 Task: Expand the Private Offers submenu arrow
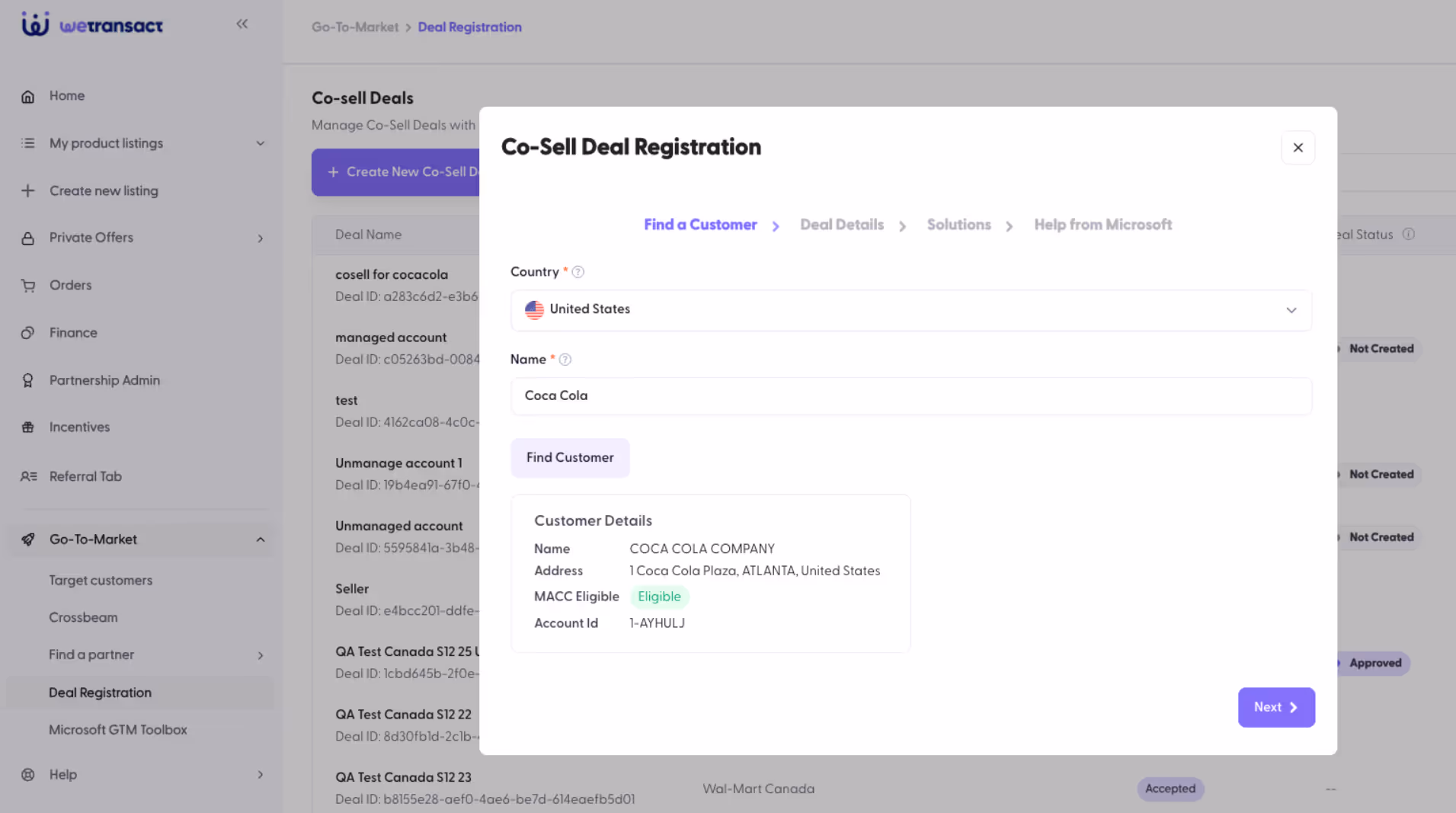click(261, 238)
